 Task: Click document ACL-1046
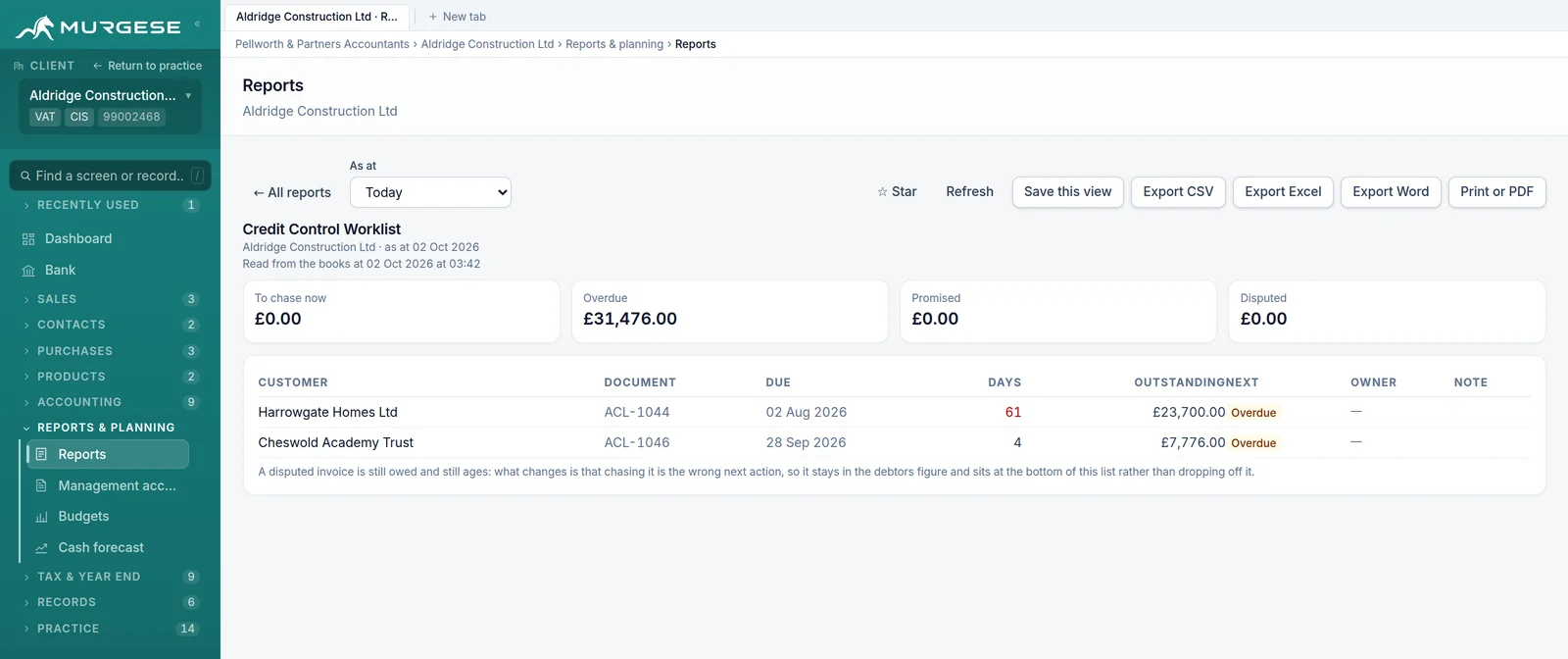(637, 443)
